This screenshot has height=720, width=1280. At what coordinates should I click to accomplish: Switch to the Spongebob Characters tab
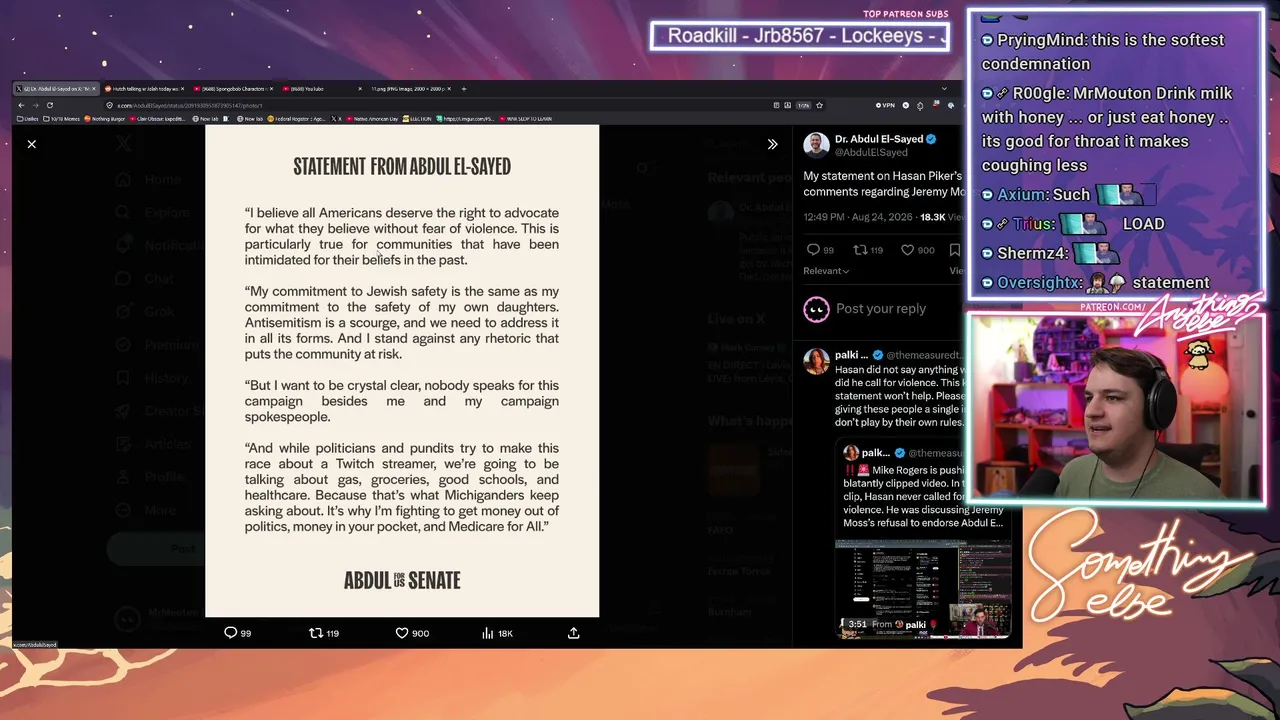click(x=232, y=89)
